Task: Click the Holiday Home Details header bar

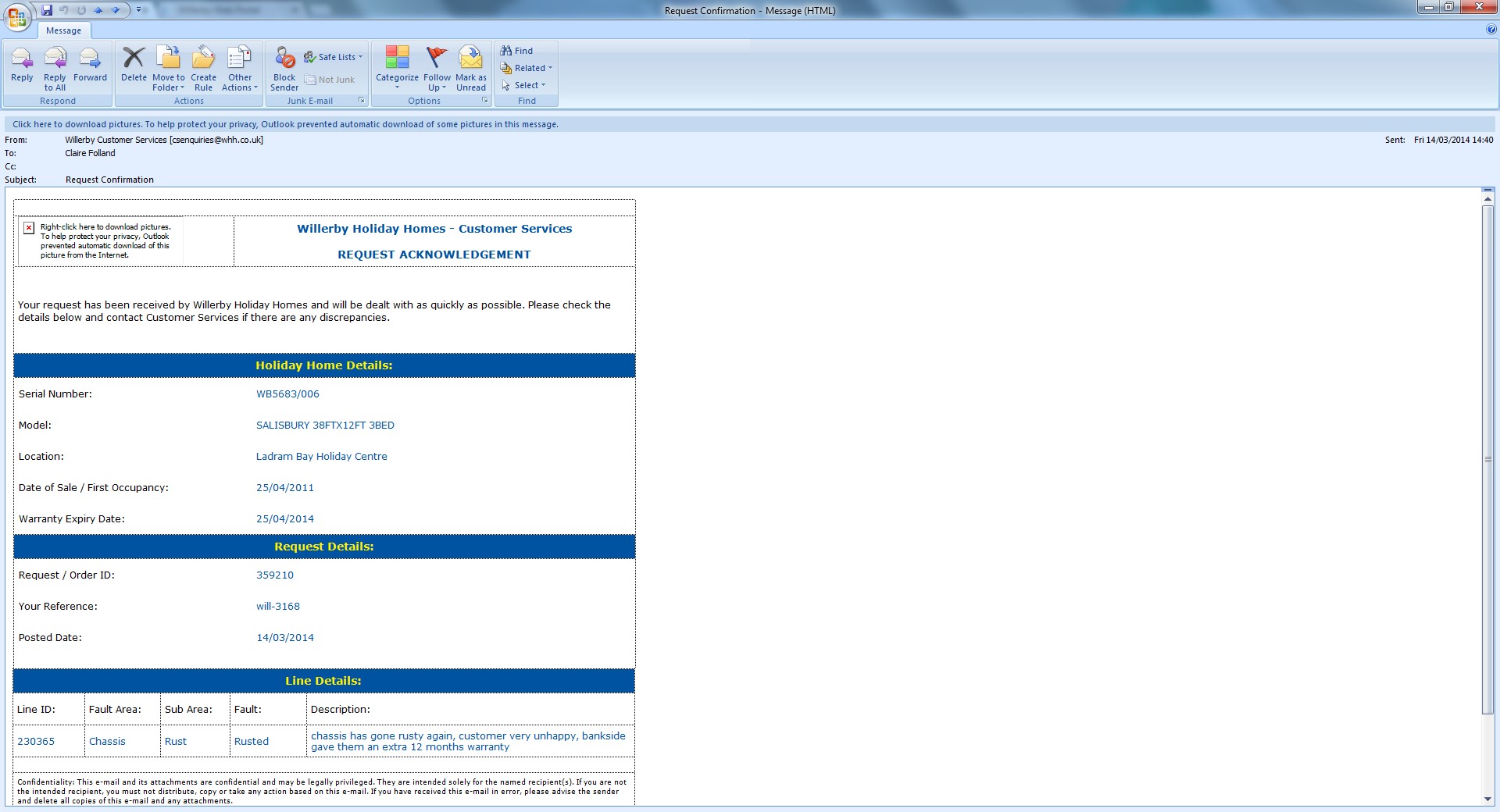Action: pyautogui.click(x=324, y=365)
